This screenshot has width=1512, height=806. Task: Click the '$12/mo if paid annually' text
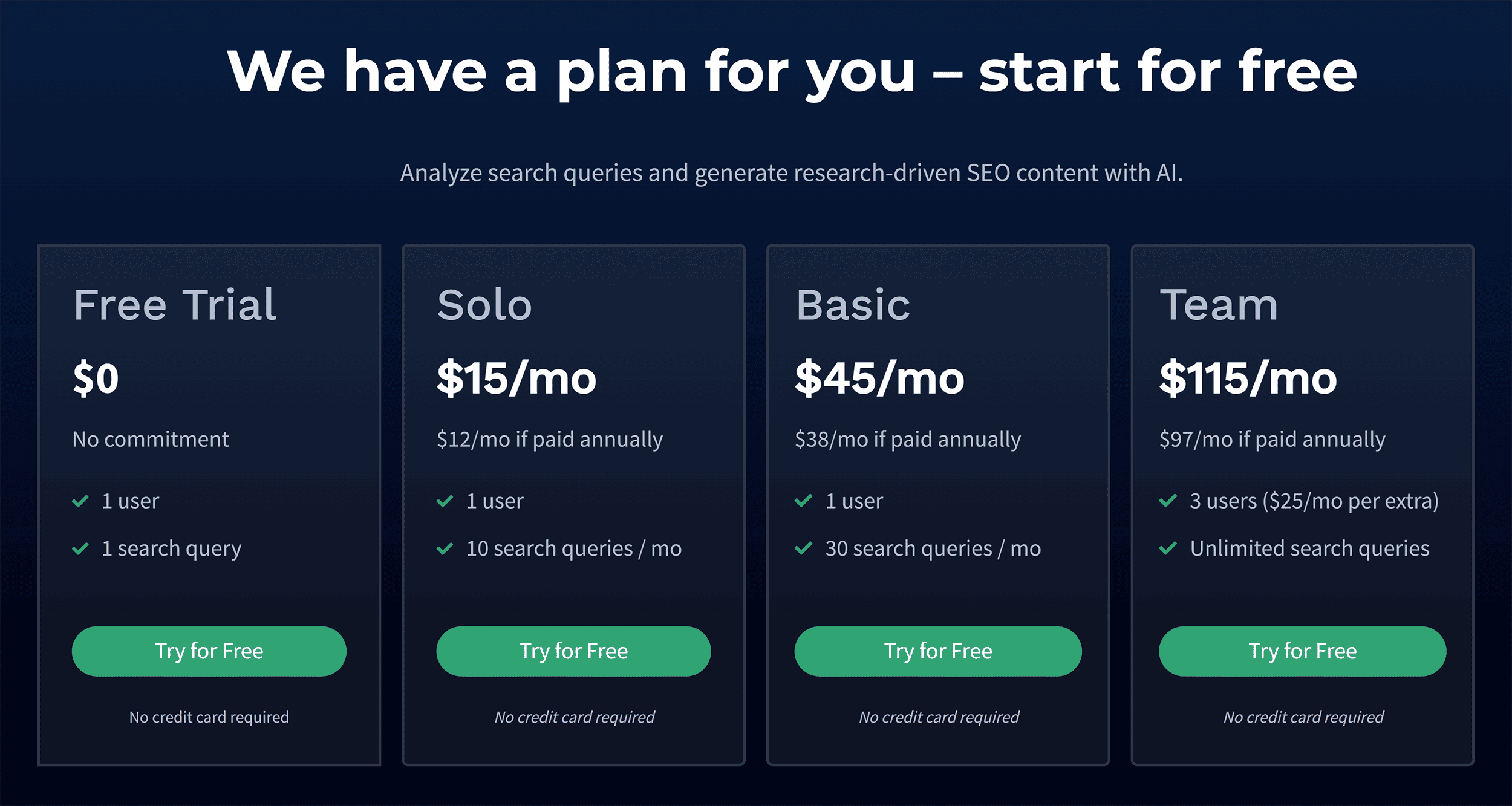click(x=550, y=440)
